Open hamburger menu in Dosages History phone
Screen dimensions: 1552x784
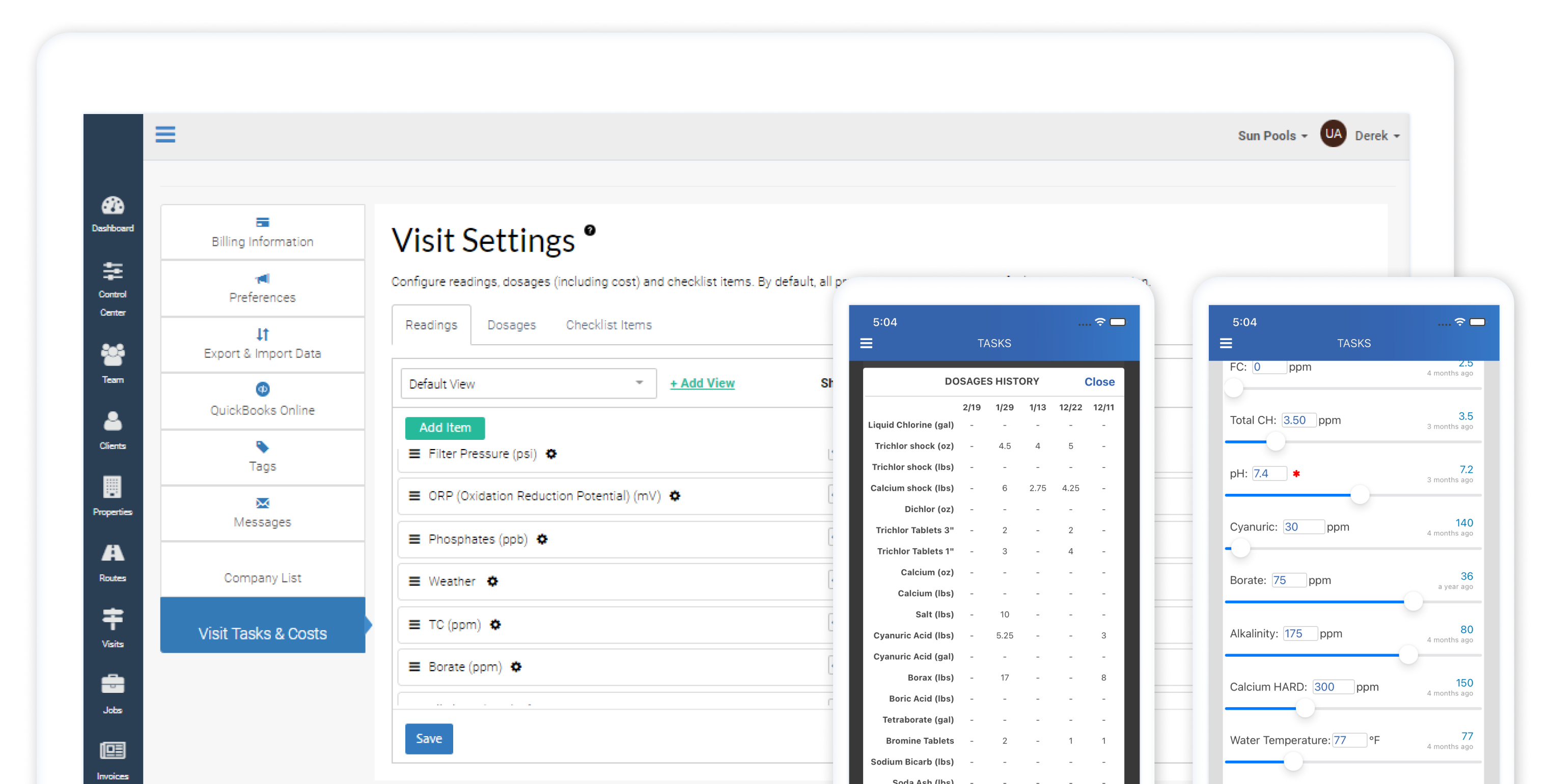[866, 343]
